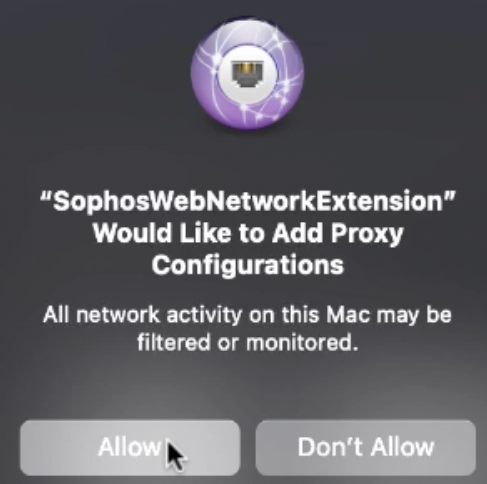Grant permission using the left Allow button
Image resolution: width=487 pixels, height=484 pixels.
[x=130, y=448]
